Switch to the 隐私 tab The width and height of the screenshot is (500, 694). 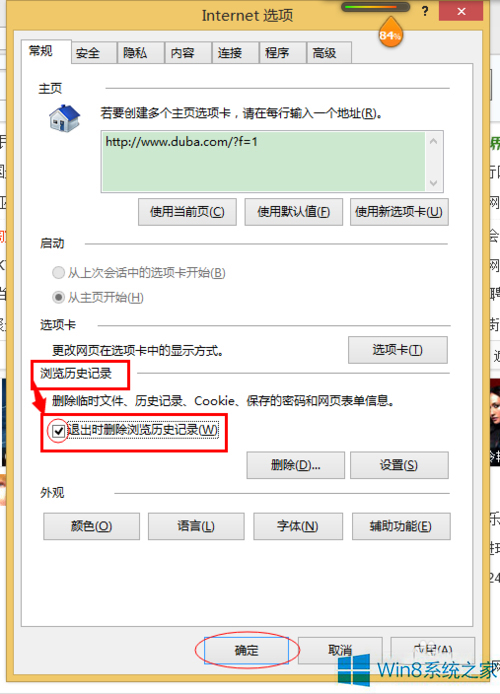click(x=135, y=53)
